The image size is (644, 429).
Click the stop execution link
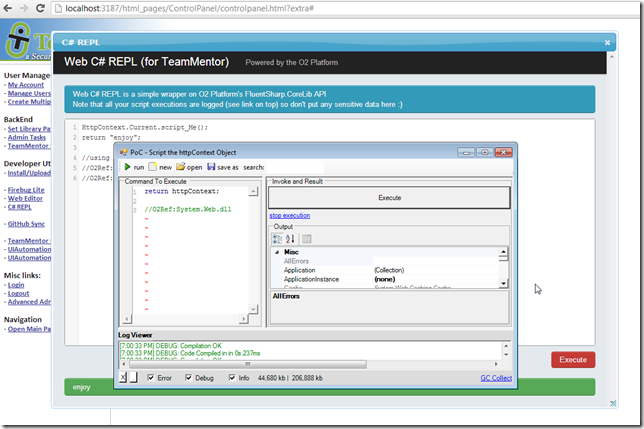pos(290,216)
